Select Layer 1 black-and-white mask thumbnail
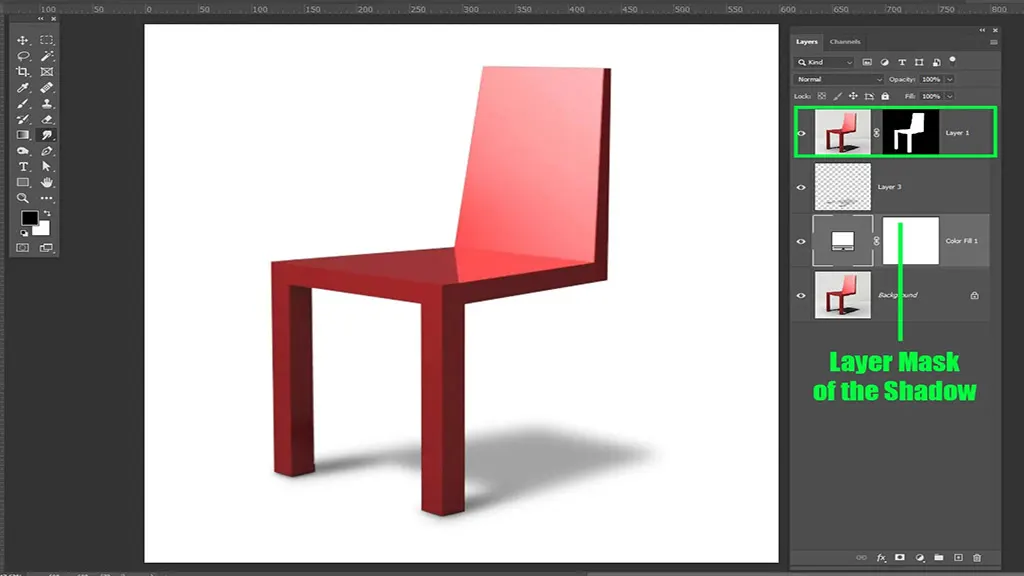Viewport: 1024px width, 576px height. point(910,132)
